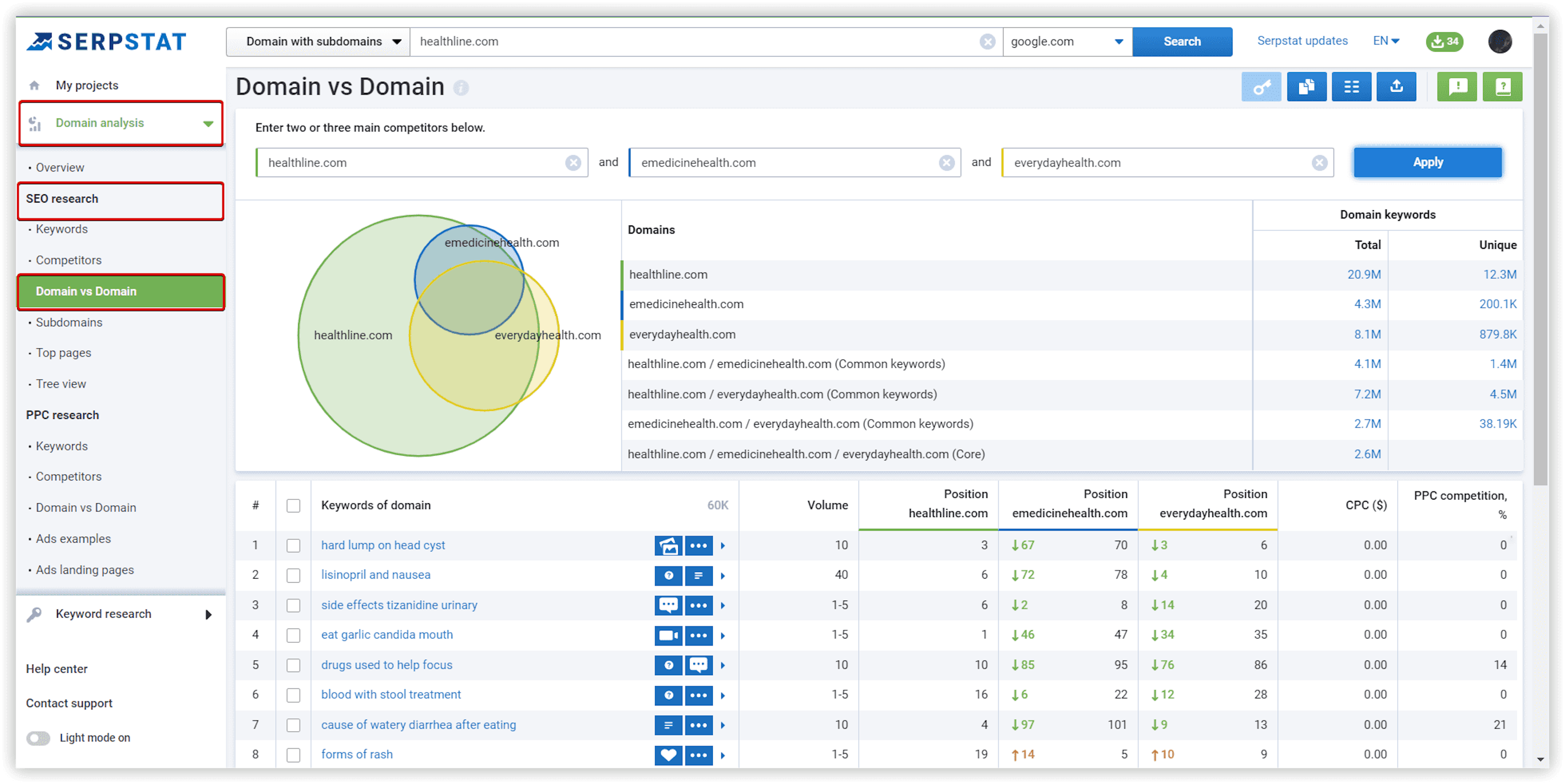Open the EN language dropdown
Viewport: 1565px width, 784px height.
[1386, 41]
